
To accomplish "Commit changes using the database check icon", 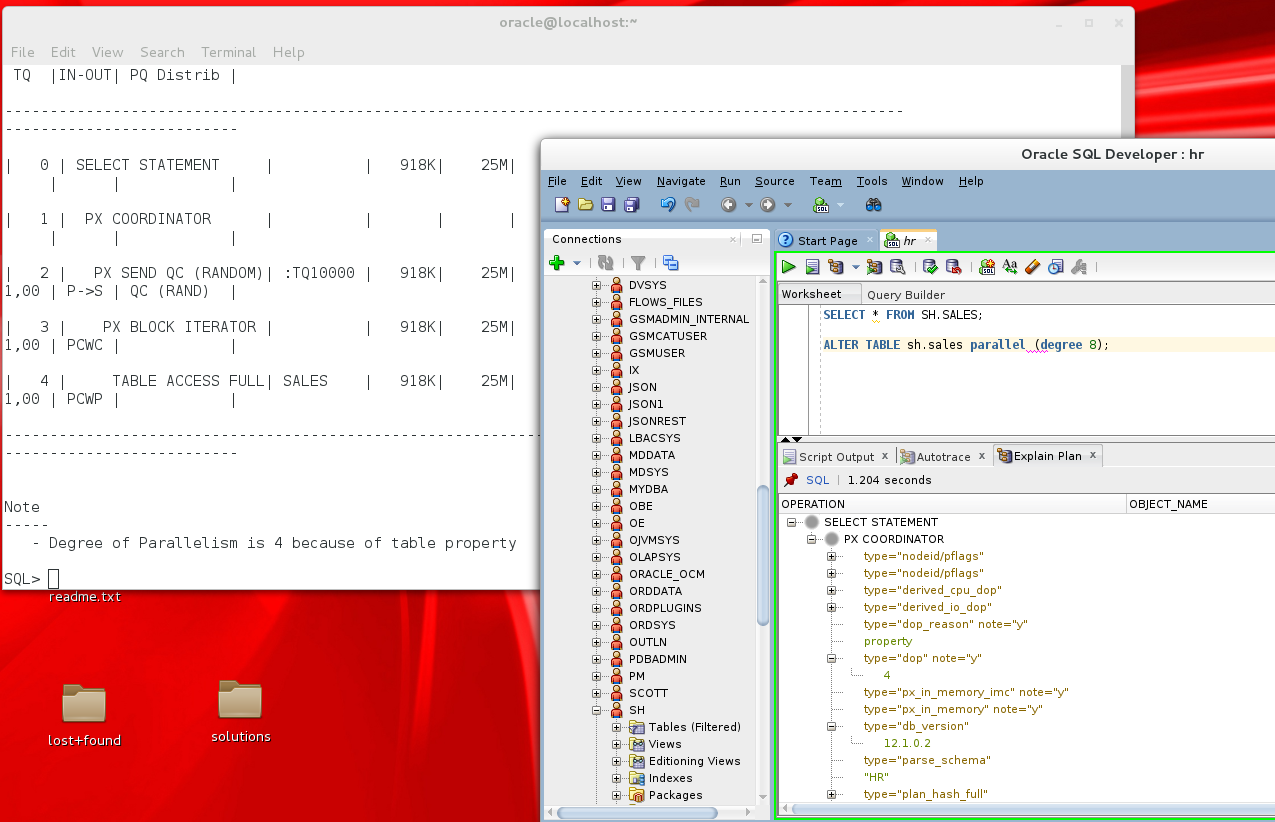I will click(x=929, y=266).
